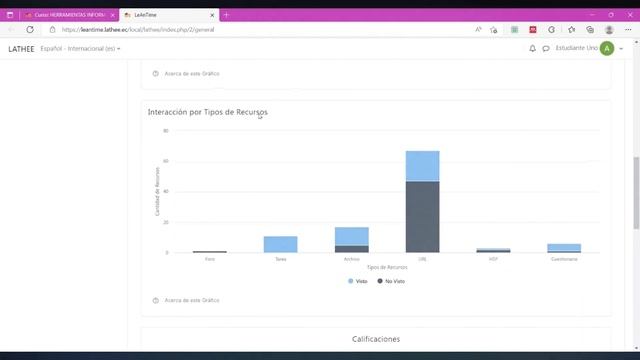Click the Tarea bar in chart
The width and height of the screenshot is (640, 360).
pos(280,244)
